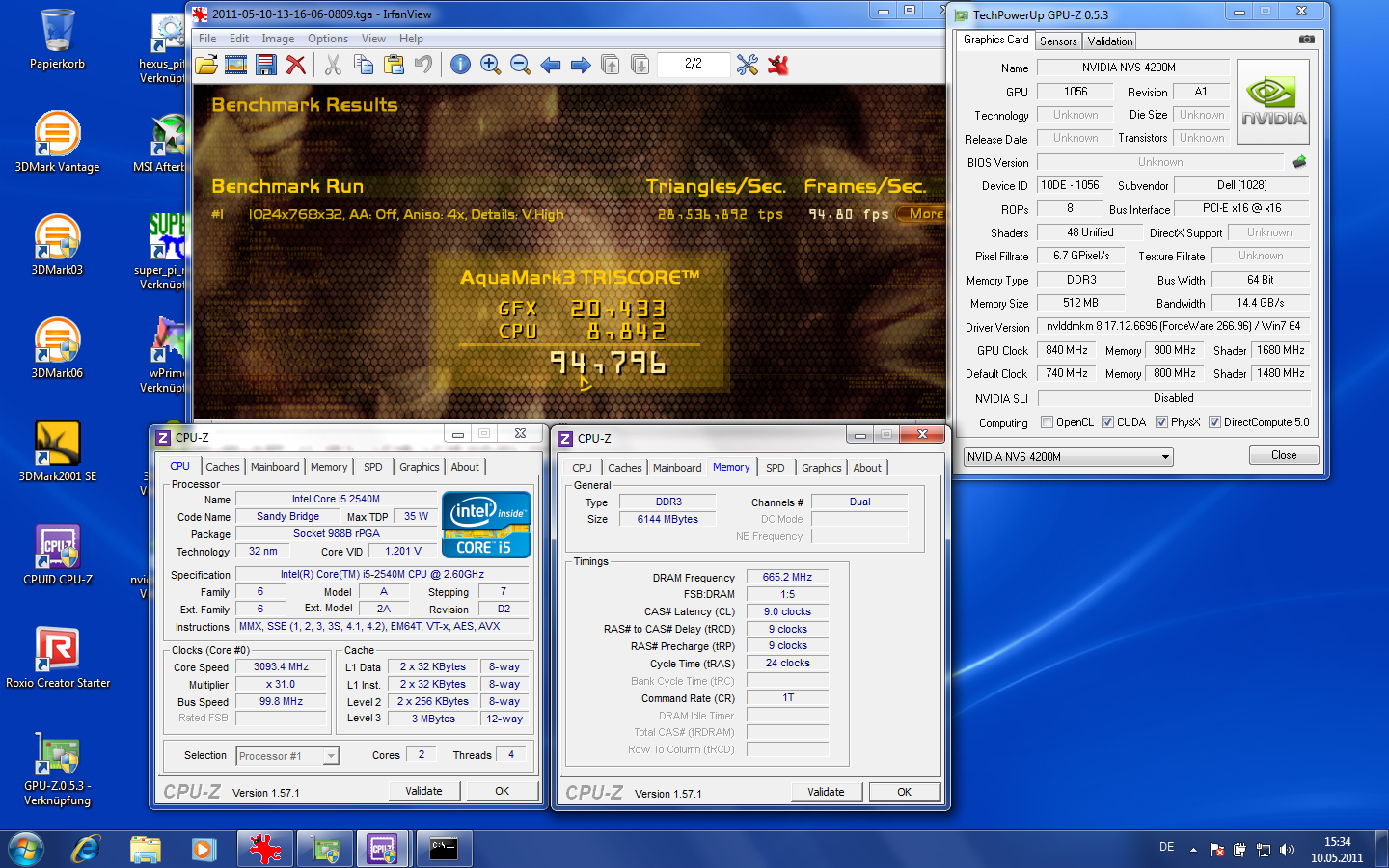Switch to command prompt taskbar item

(x=444, y=849)
